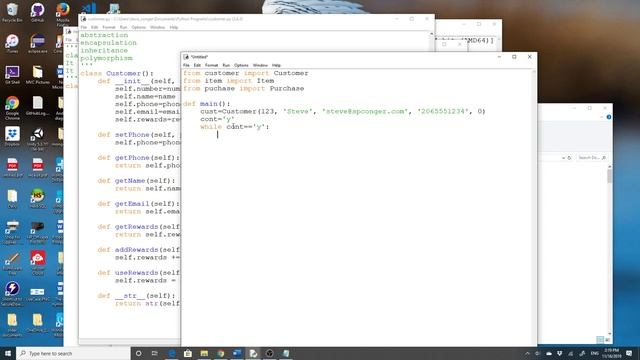Open the iTunes desktop shortcut
This screenshot has width=640, height=360.
point(12,44)
